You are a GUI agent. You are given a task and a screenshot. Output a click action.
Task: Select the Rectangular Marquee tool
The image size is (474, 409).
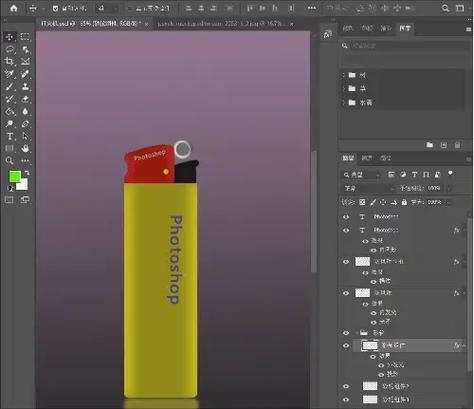point(25,36)
